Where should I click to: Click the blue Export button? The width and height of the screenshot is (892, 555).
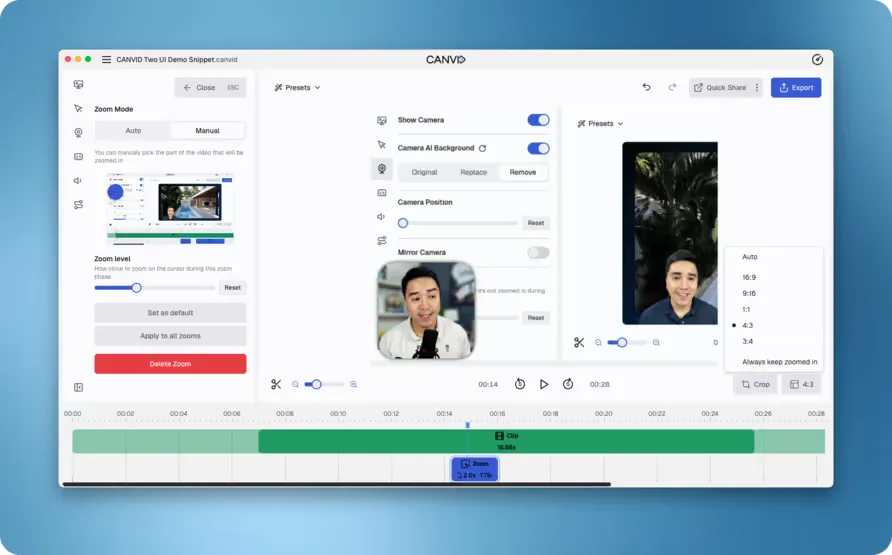tap(796, 88)
